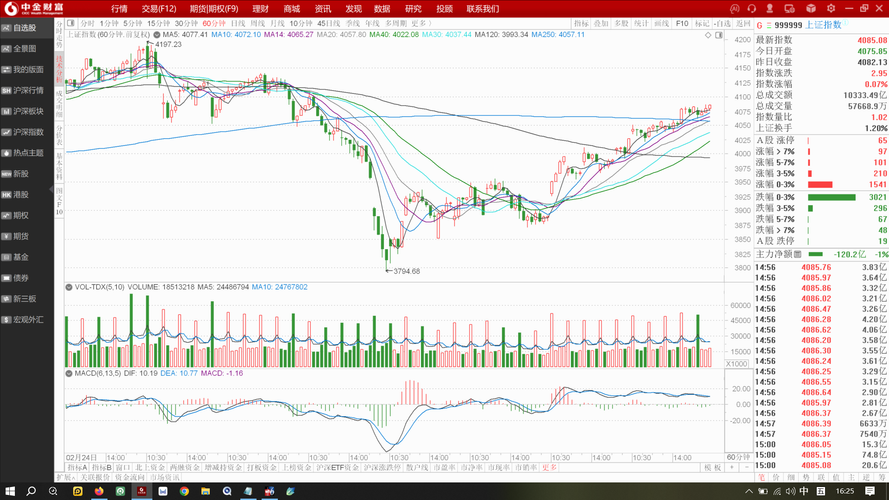Switch chart to 日线 period
This screenshot has height=500, width=889.
point(238,23)
